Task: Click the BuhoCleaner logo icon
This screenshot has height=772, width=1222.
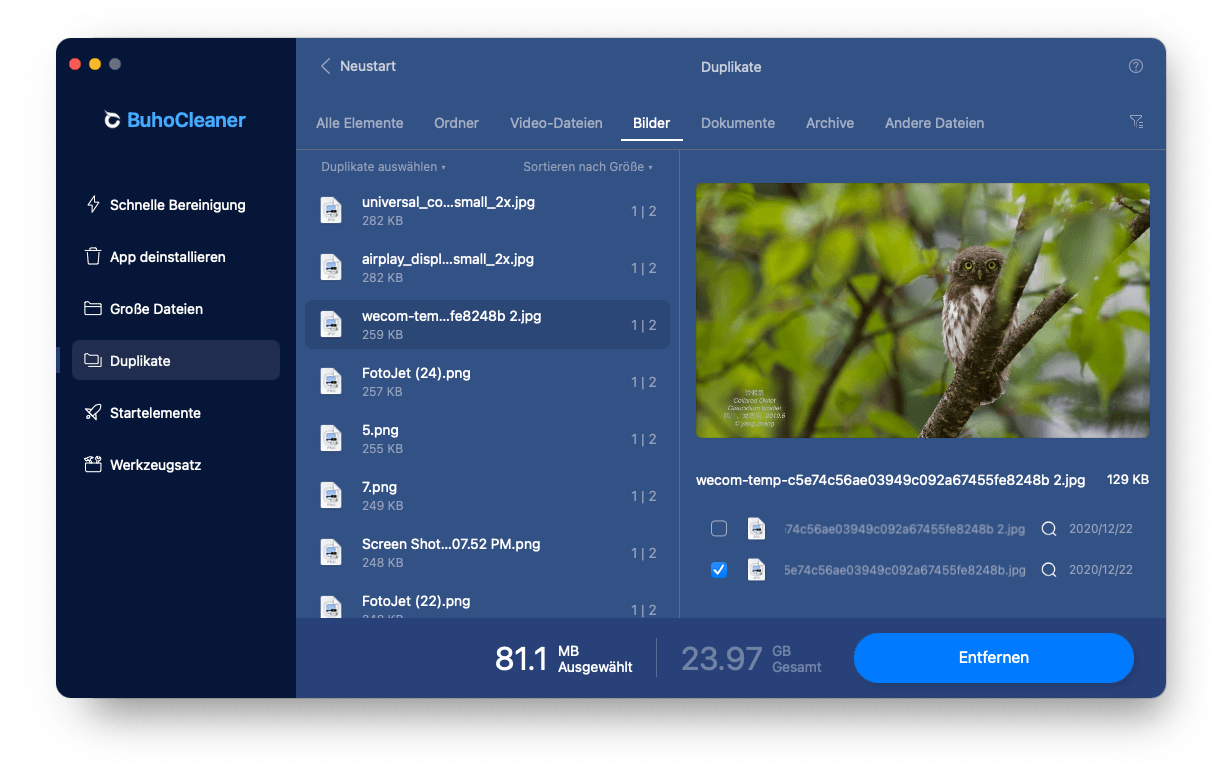Action: [113, 121]
